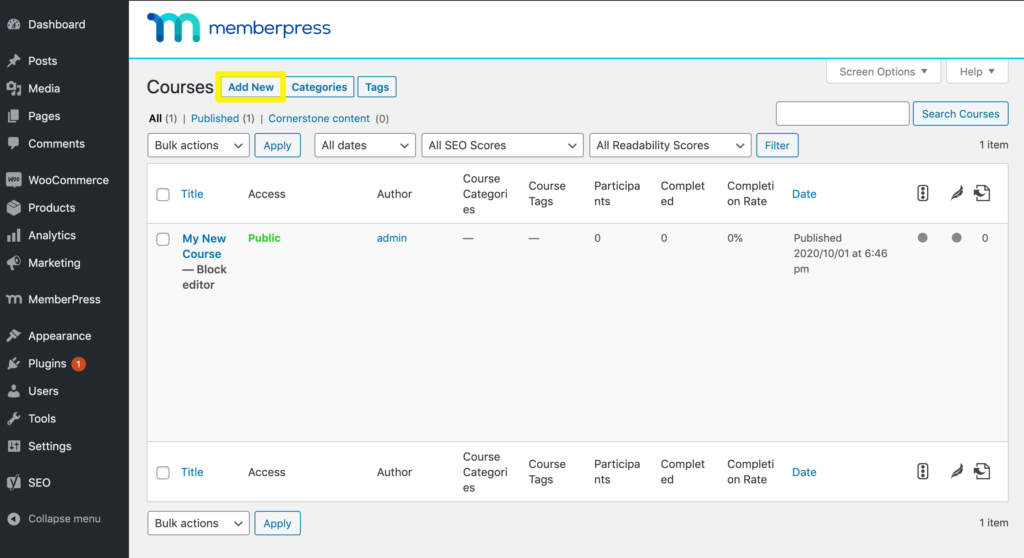Click the Posts pushpin icon
The height and width of the screenshot is (558, 1024).
14,61
